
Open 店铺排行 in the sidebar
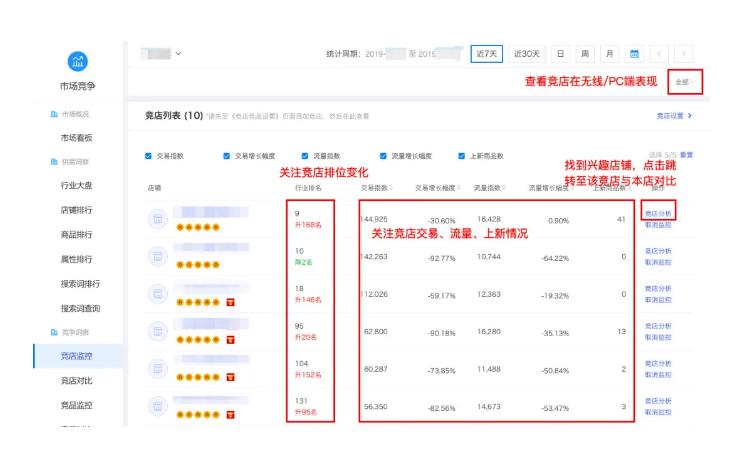click(76, 210)
